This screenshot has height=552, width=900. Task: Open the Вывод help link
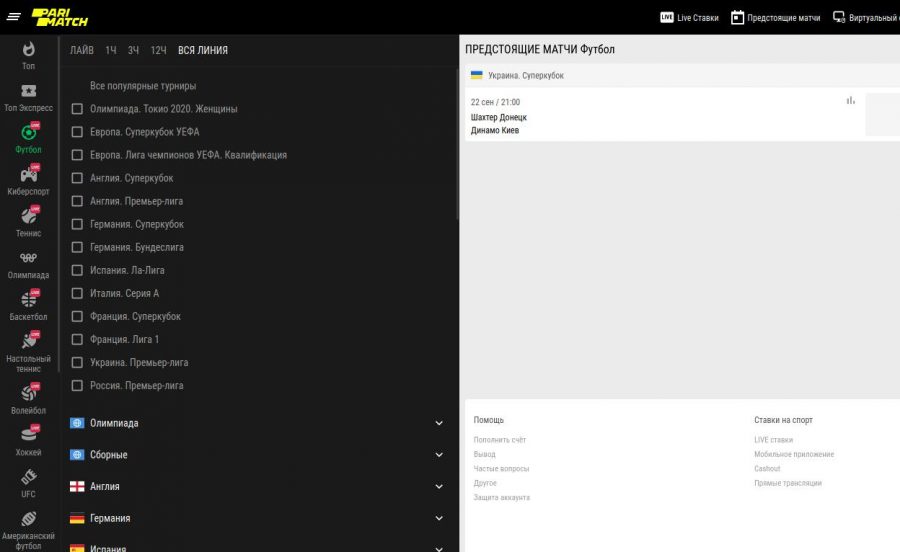[484, 454]
